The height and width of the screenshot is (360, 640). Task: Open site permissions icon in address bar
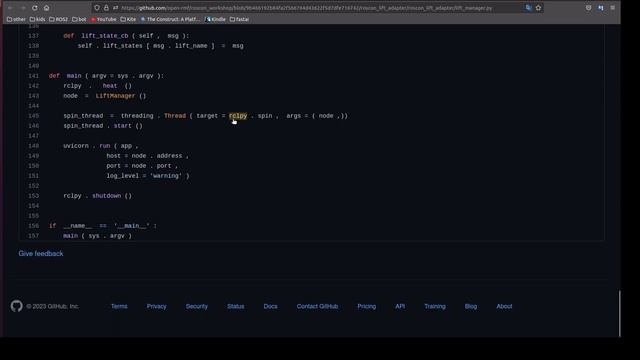116,8
